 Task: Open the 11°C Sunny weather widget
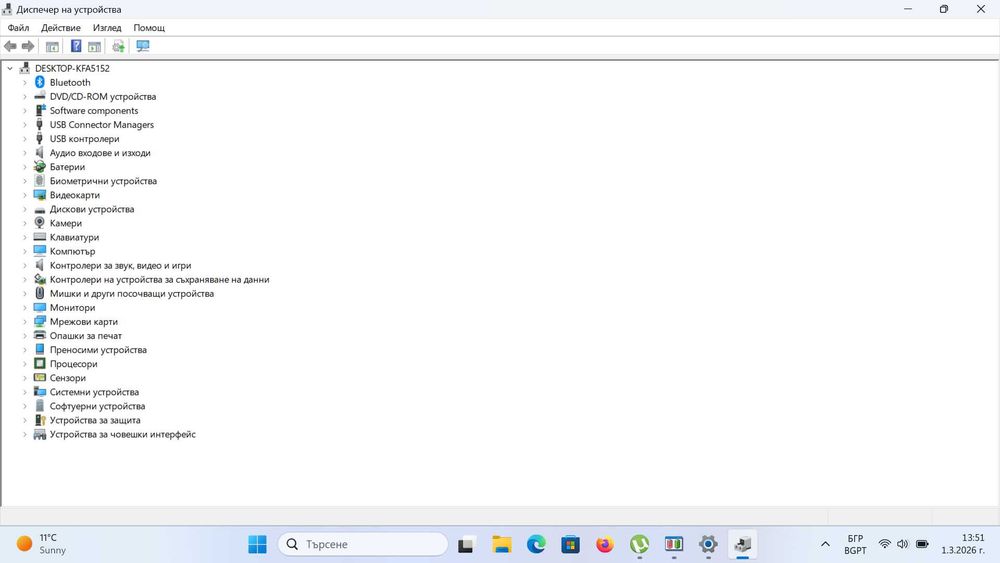(x=41, y=544)
